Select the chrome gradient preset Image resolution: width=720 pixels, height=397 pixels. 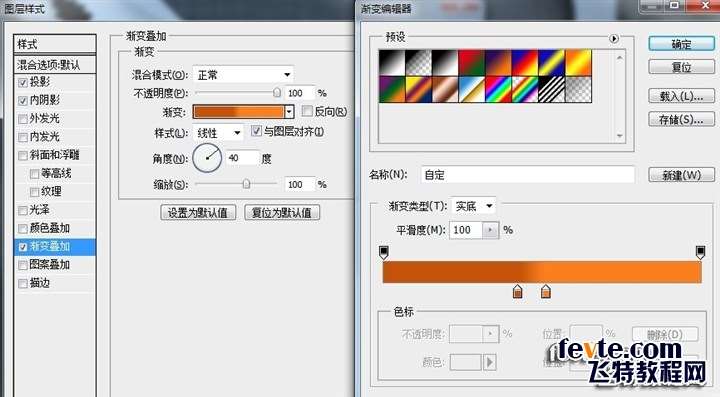pyautogui.click(x=472, y=89)
